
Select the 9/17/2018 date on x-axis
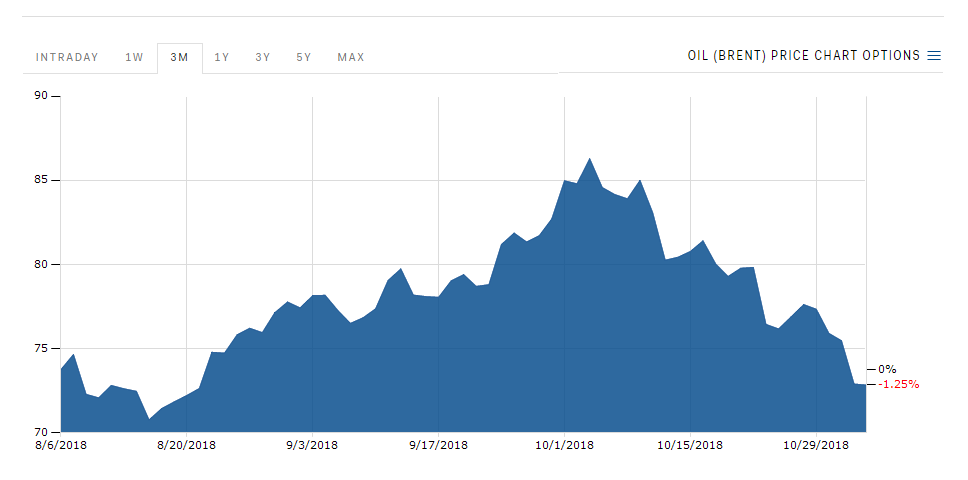pos(439,445)
